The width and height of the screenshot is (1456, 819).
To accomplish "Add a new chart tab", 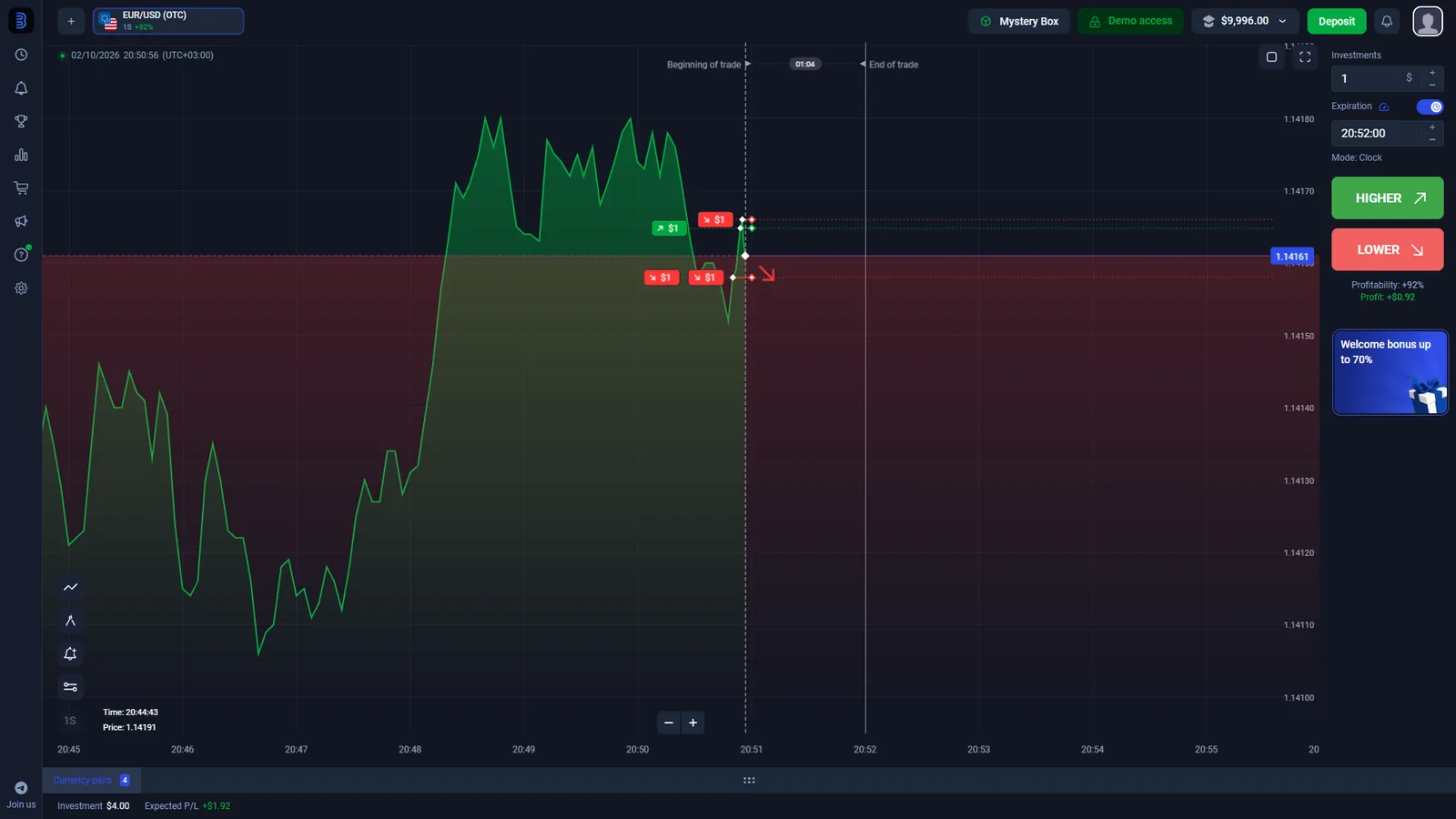I will (x=71, y=21).
